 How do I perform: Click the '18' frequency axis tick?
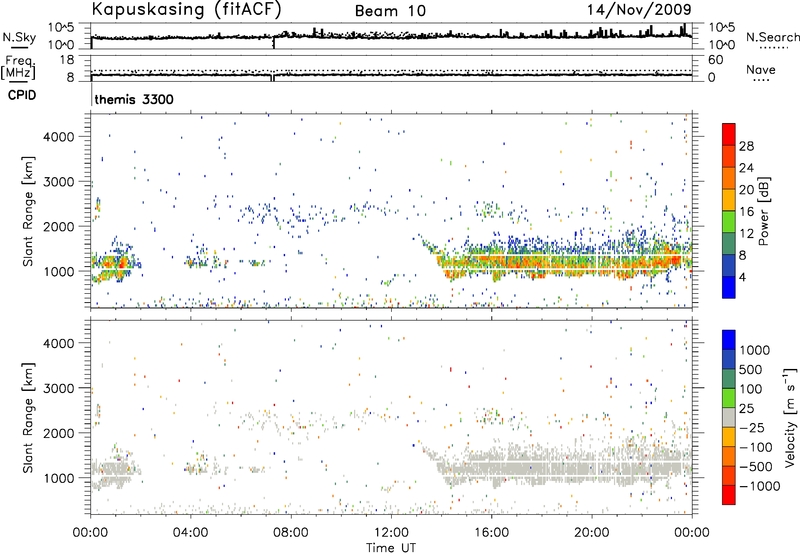coord(67,60)
